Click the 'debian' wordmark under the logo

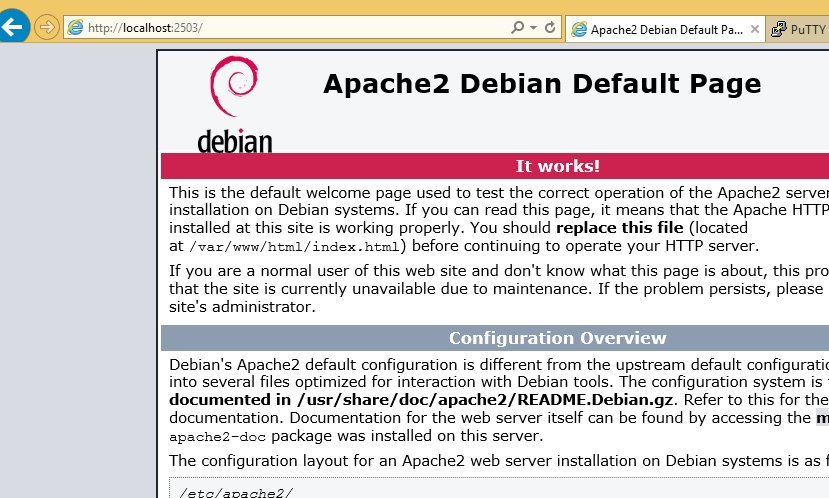[235, 141]
